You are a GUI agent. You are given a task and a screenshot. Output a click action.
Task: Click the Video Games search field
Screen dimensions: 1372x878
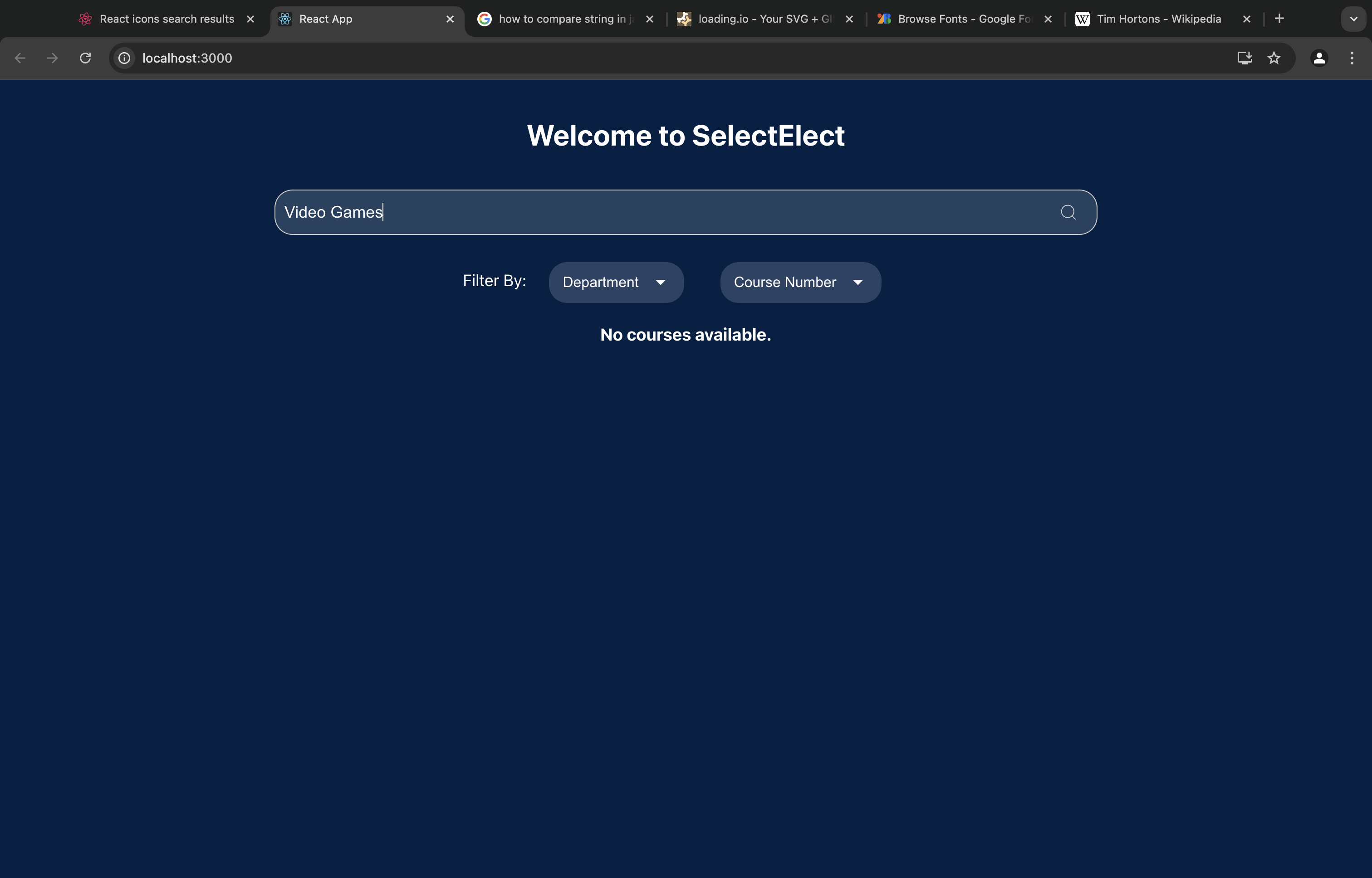[656, 212]
